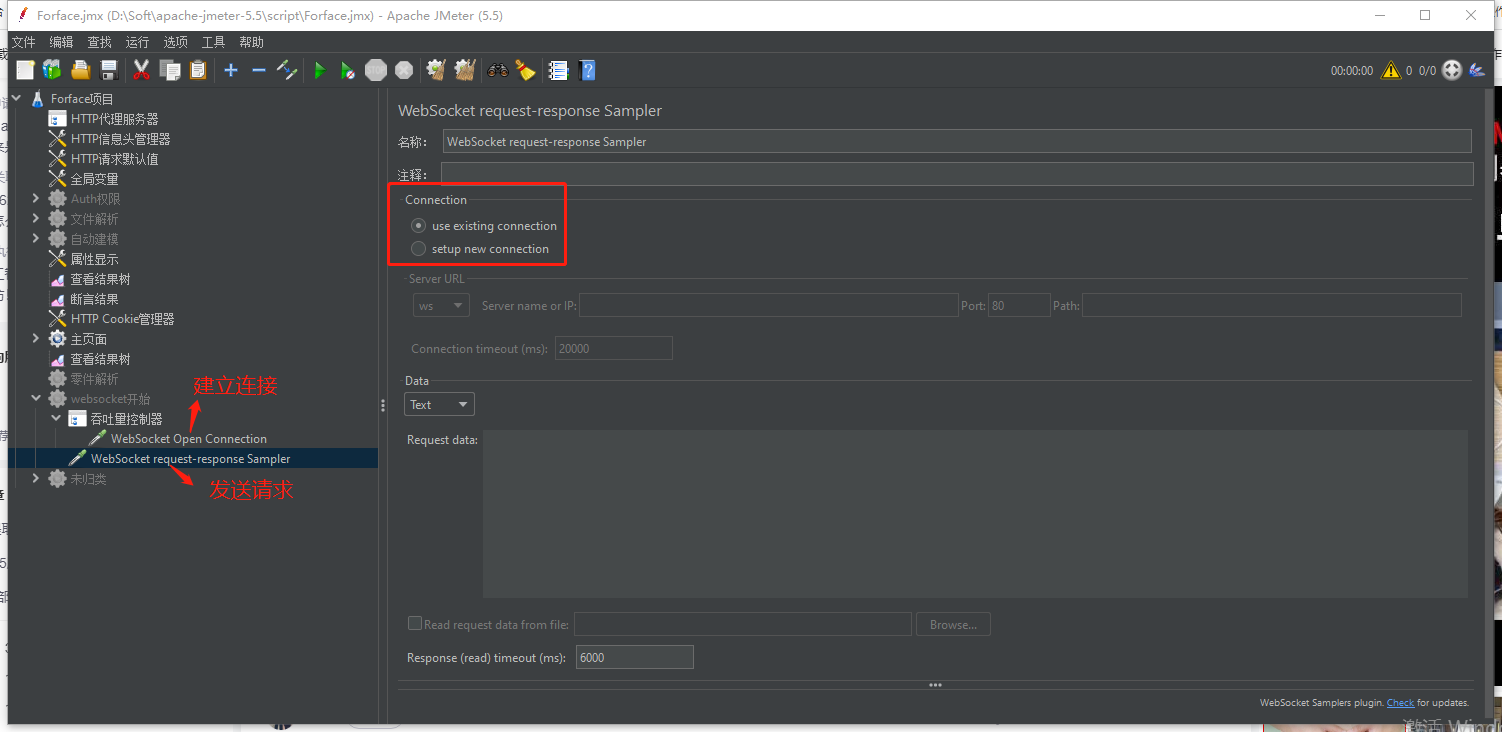Select HTTP请求默认值 in the tree
Image resolution: width=1502 pixels, height=732 pixels.
(x=114, y=159)
